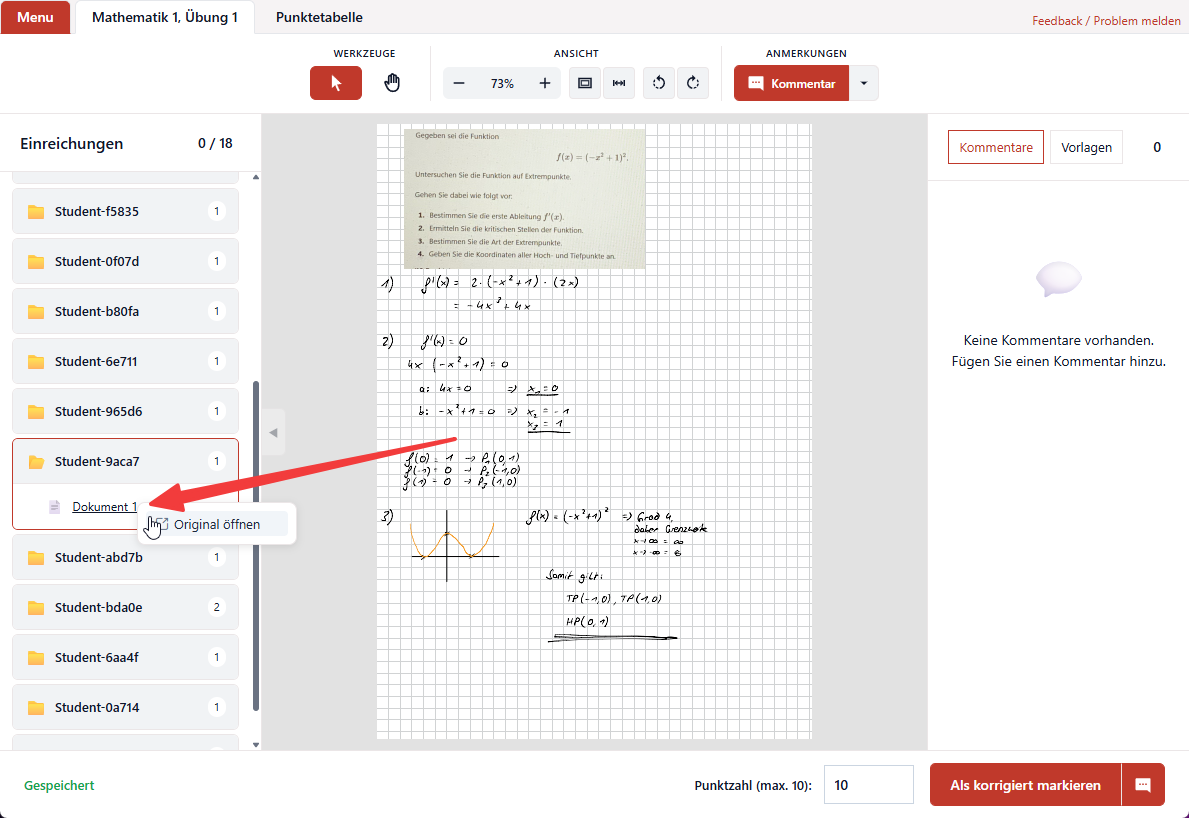
Task: Expand Student-f5835 folder
Action: tap(125, 212)
